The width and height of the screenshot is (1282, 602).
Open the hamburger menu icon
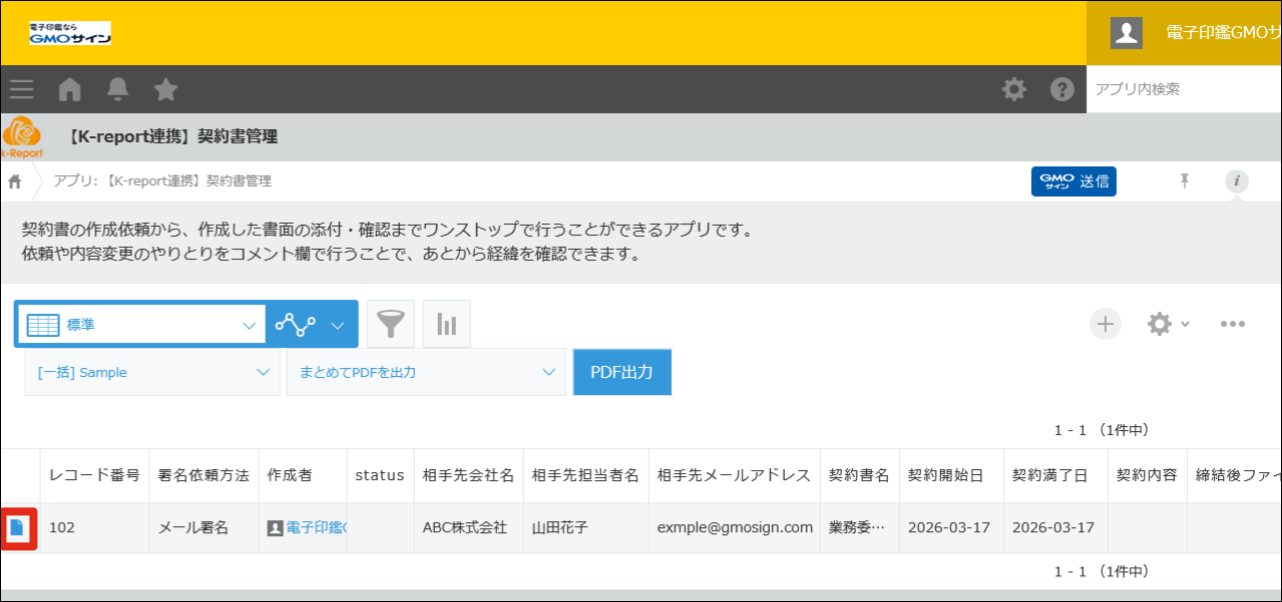coord(22,90)
